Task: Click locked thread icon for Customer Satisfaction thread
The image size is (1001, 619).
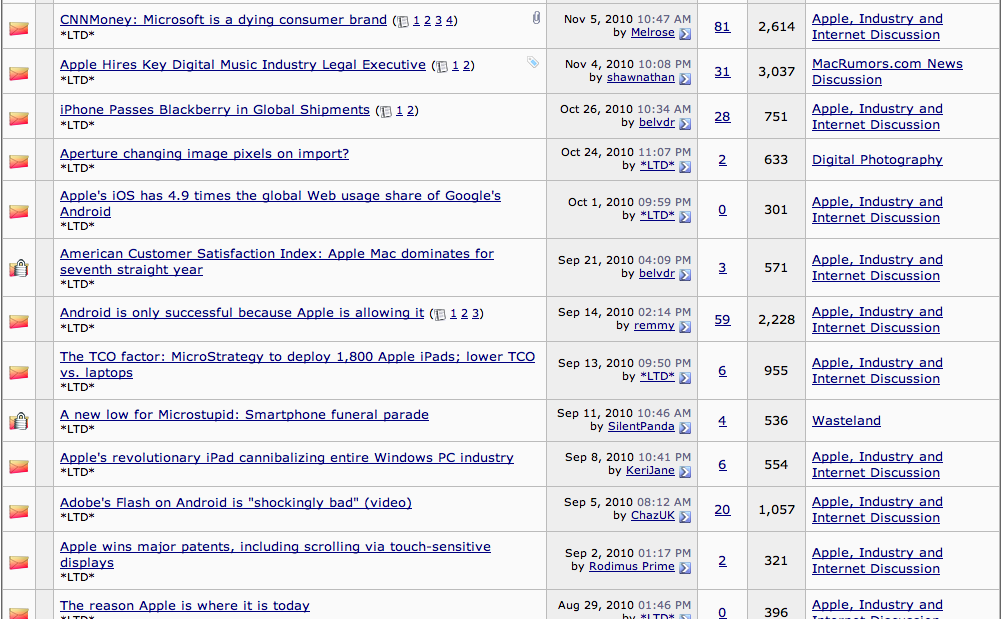Action: 19,268
